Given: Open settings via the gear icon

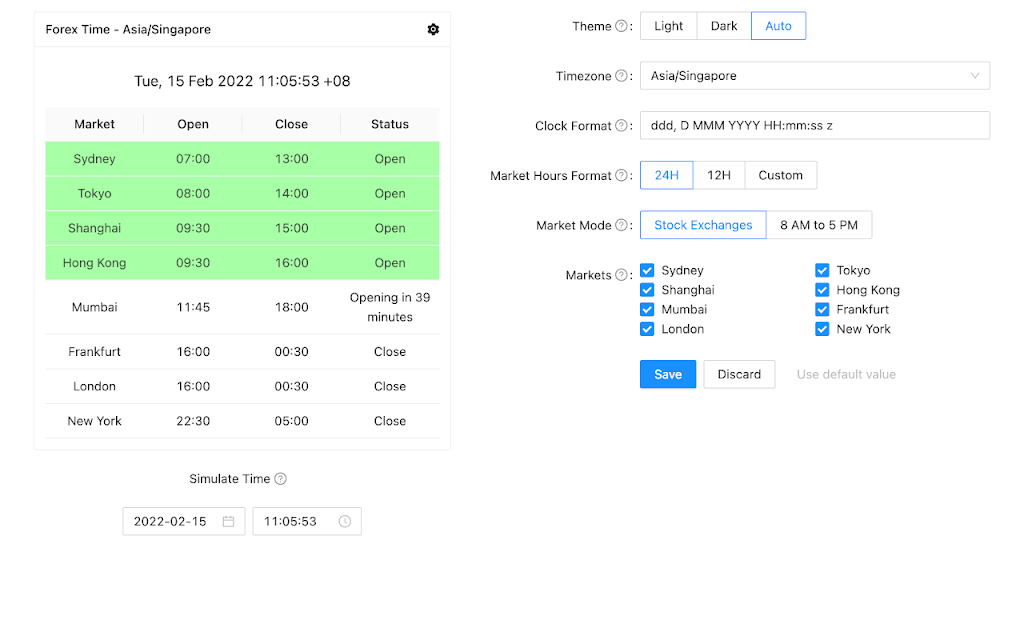Looking at the screenshot, I should pos(433,29).
